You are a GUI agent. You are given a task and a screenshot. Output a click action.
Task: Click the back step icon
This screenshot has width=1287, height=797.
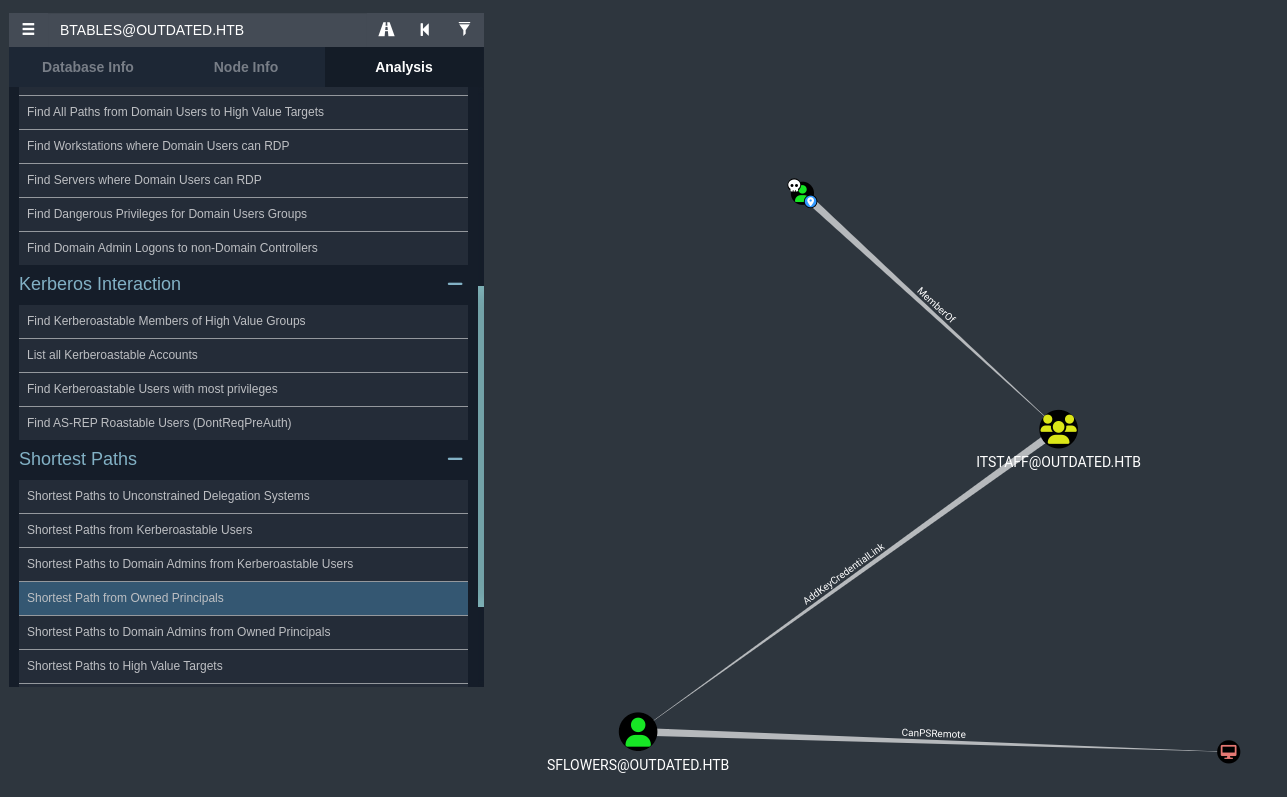tap(425, 30)
